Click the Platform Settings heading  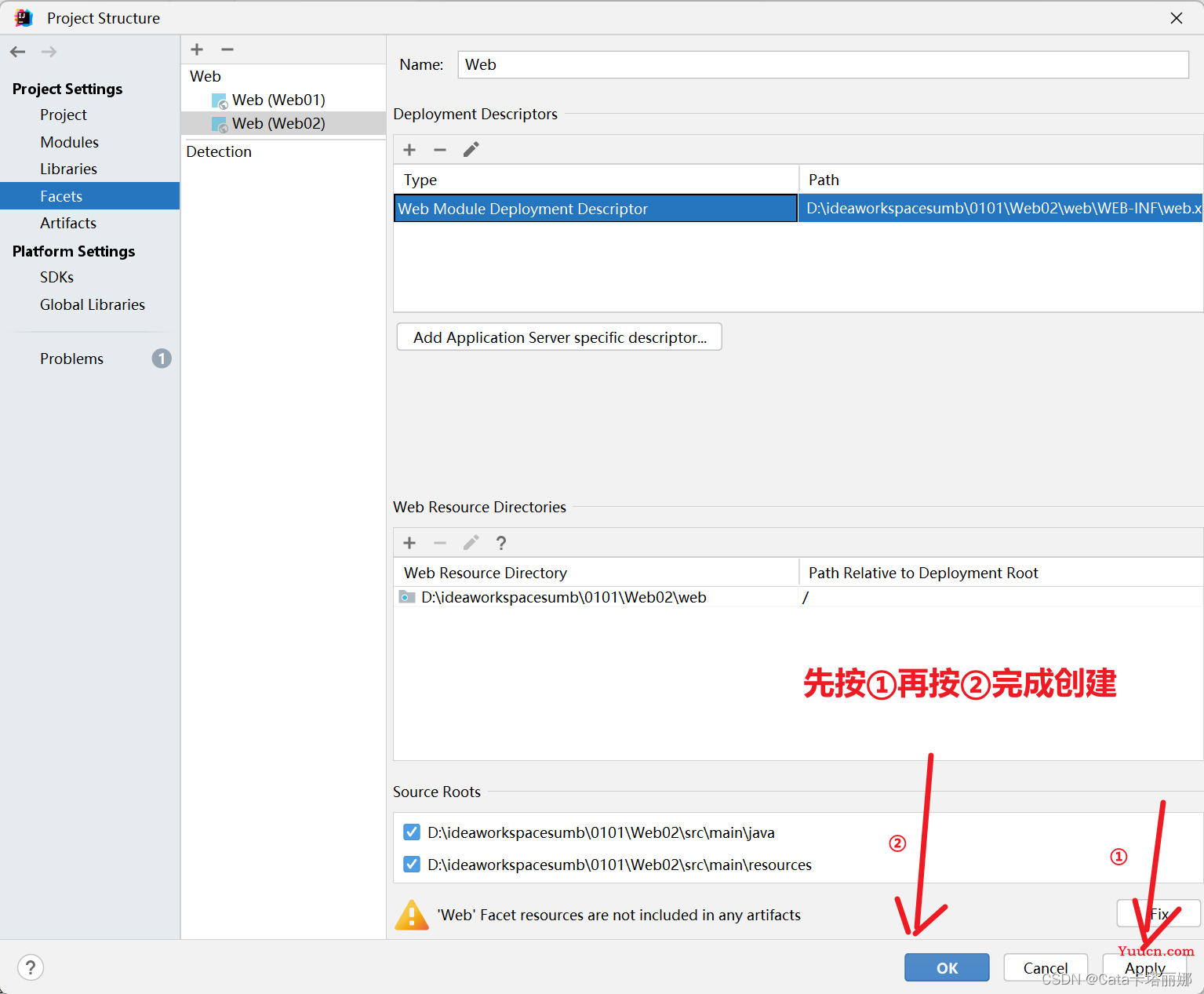[74, 251]
